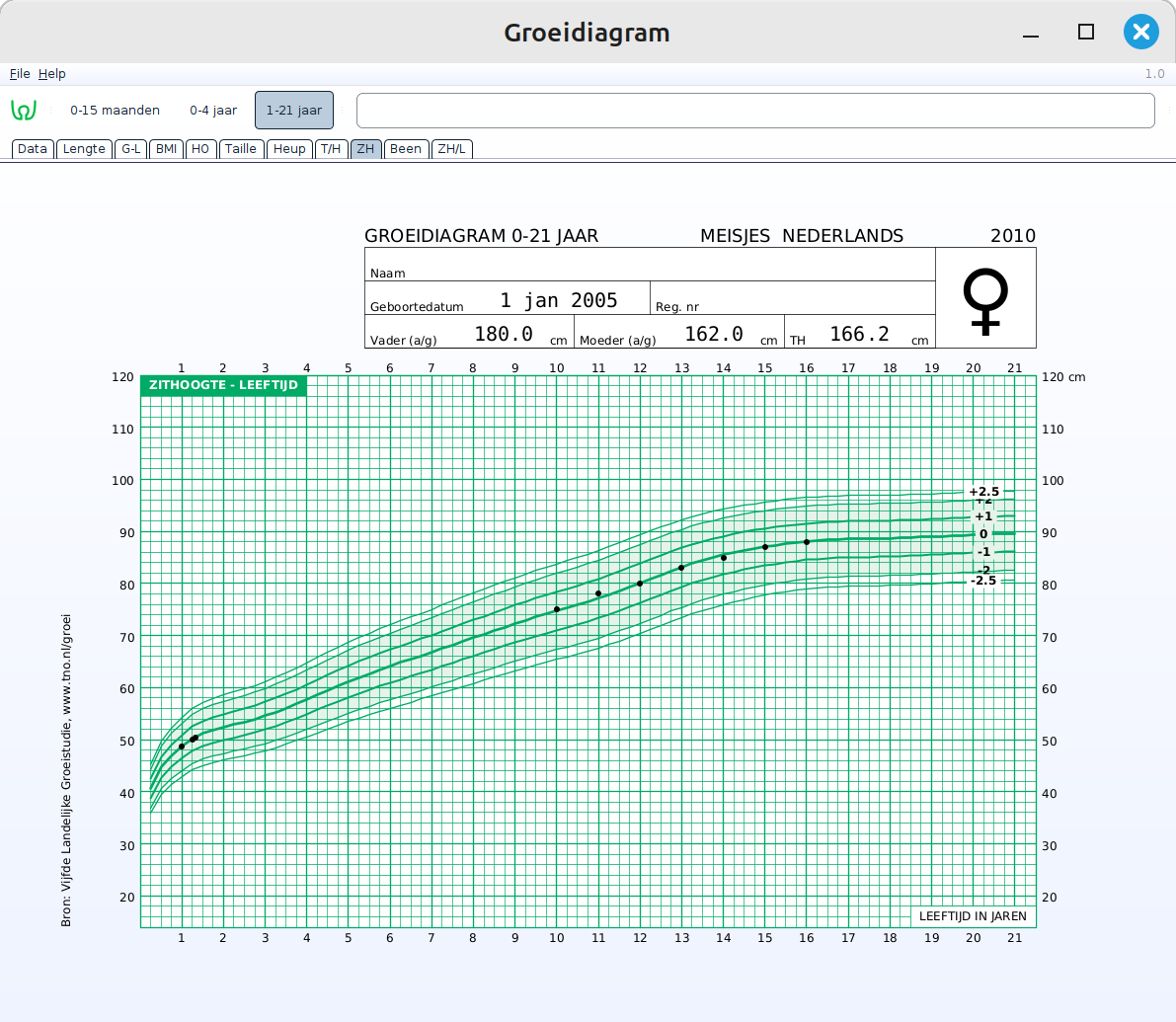Viewport: 1176px width, 1022px height.
Task: Select the 0-4 jaar age range
Action: point(213,111)
